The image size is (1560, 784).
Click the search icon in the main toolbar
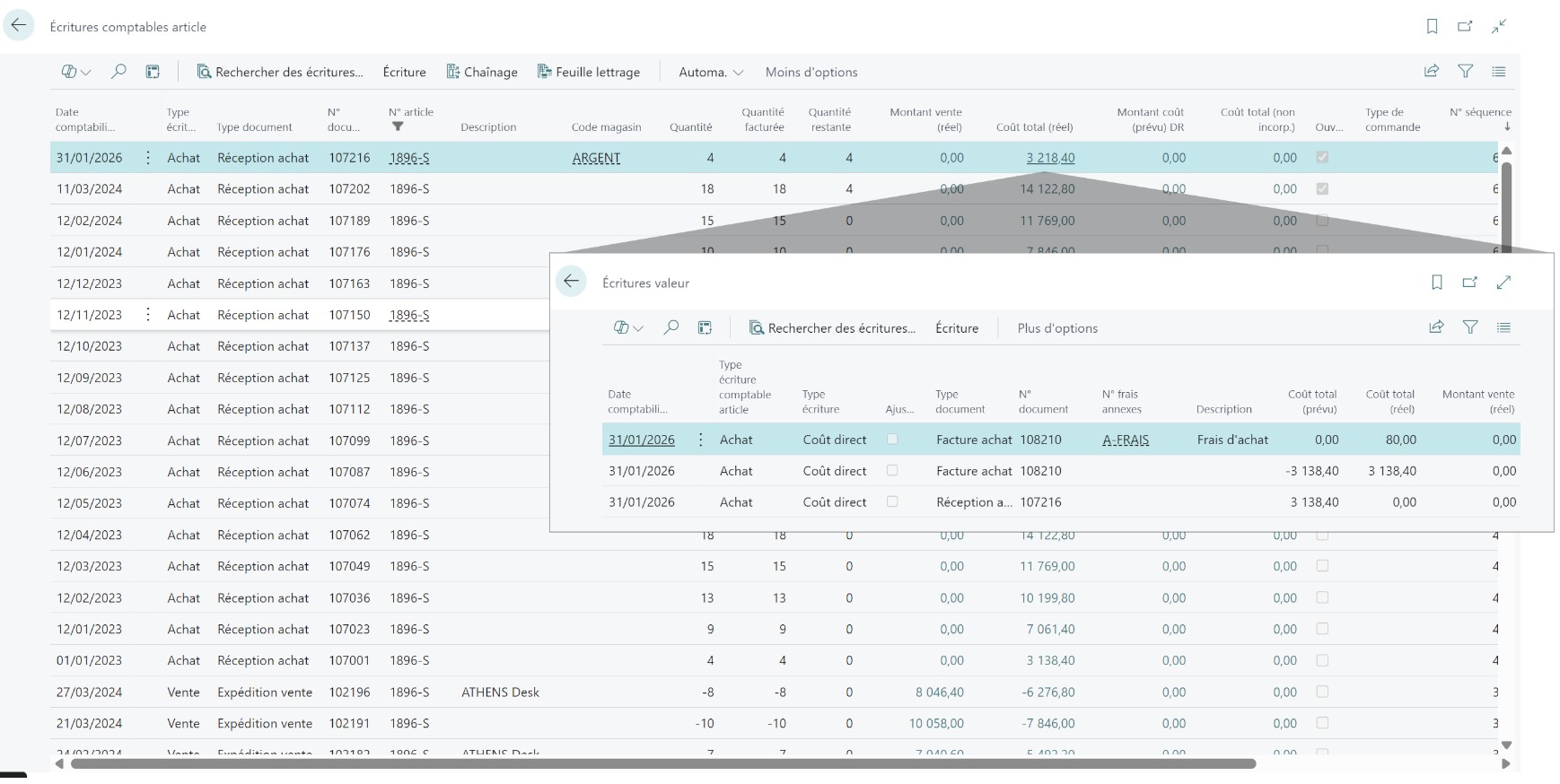(118, 72)
